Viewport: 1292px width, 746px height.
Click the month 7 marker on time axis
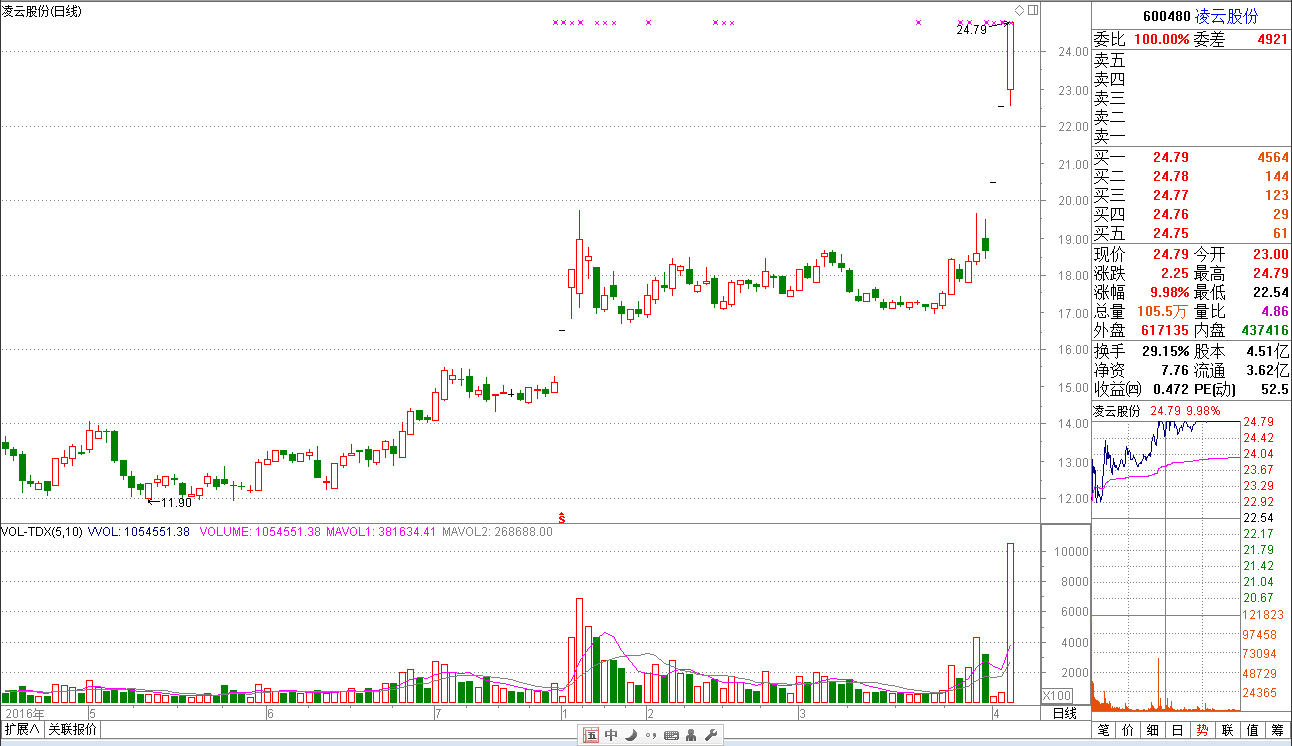point(438,714)
